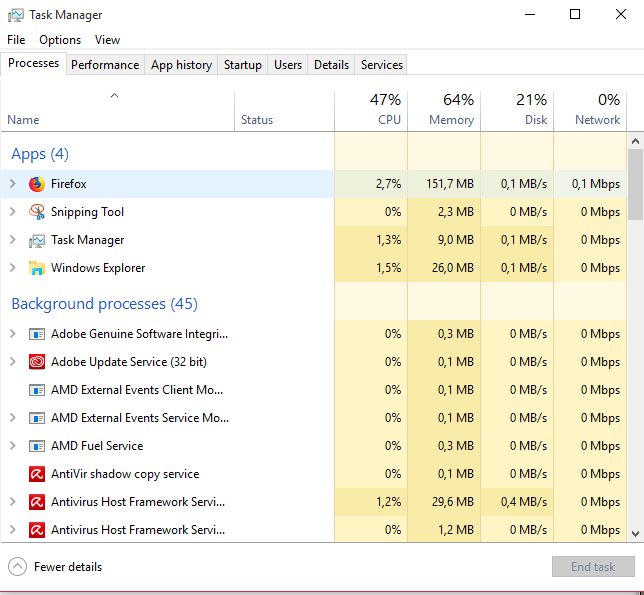
Task: Click the Adobe Genuine Software Integrity icon
Action: (x=37, y=334)
